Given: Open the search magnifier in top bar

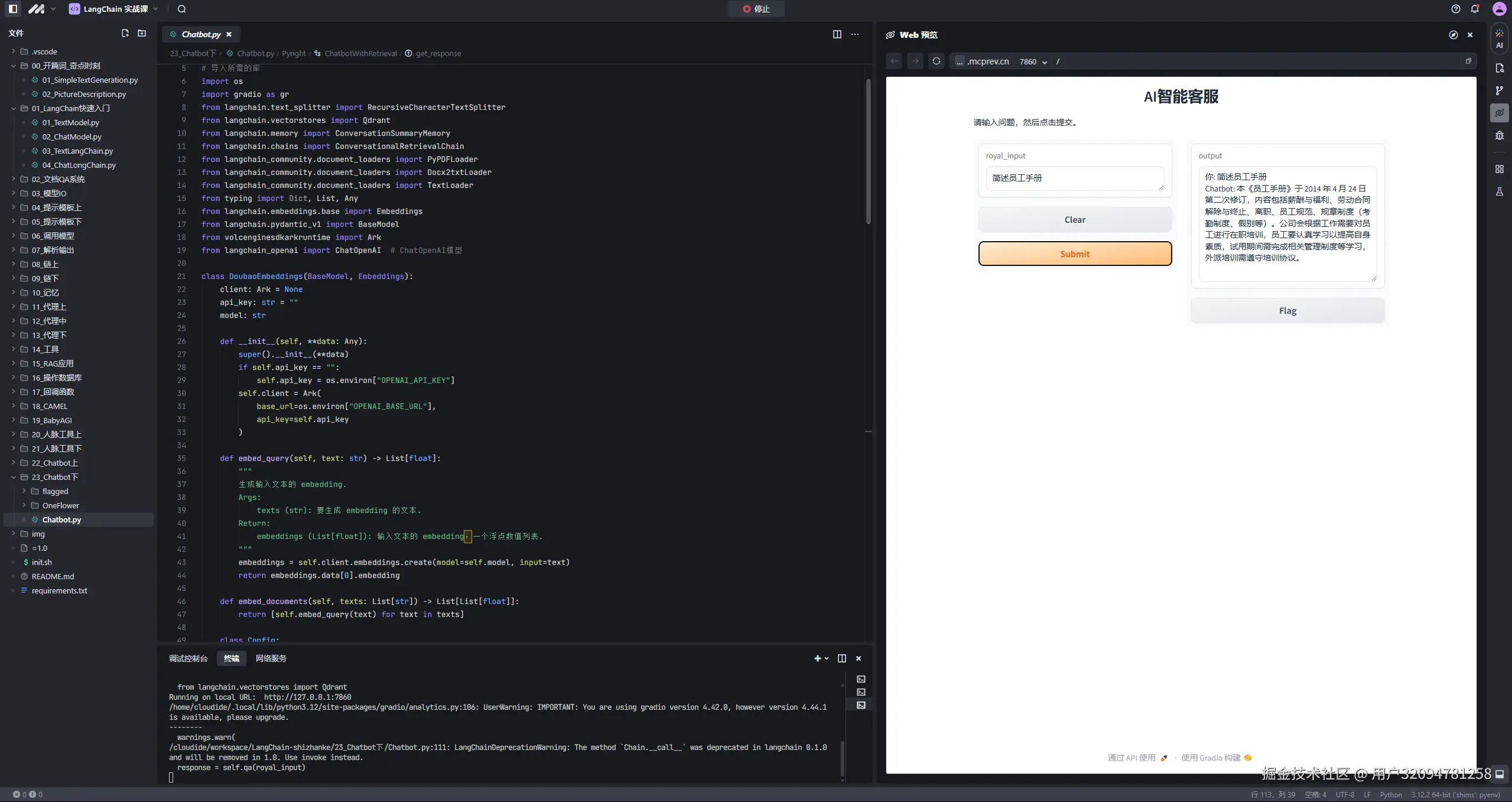Looking at the screenshot, I should (182, 9).
